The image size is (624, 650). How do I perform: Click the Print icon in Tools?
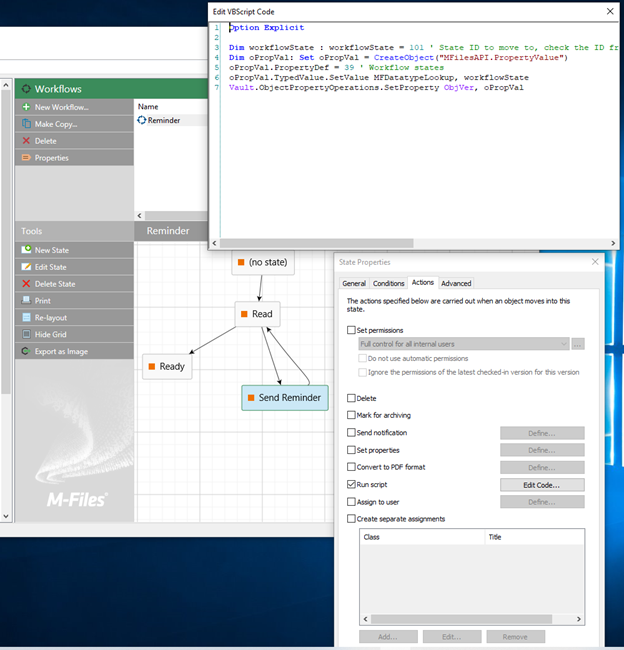pos(26,300)
